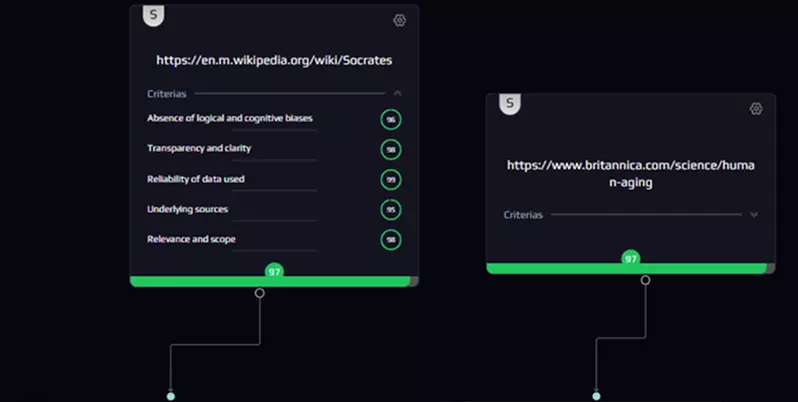The image size is (798, 402).
Task: Click the overall 97 badge on the Wikipedia card
Action: click(x=274, y=272)
